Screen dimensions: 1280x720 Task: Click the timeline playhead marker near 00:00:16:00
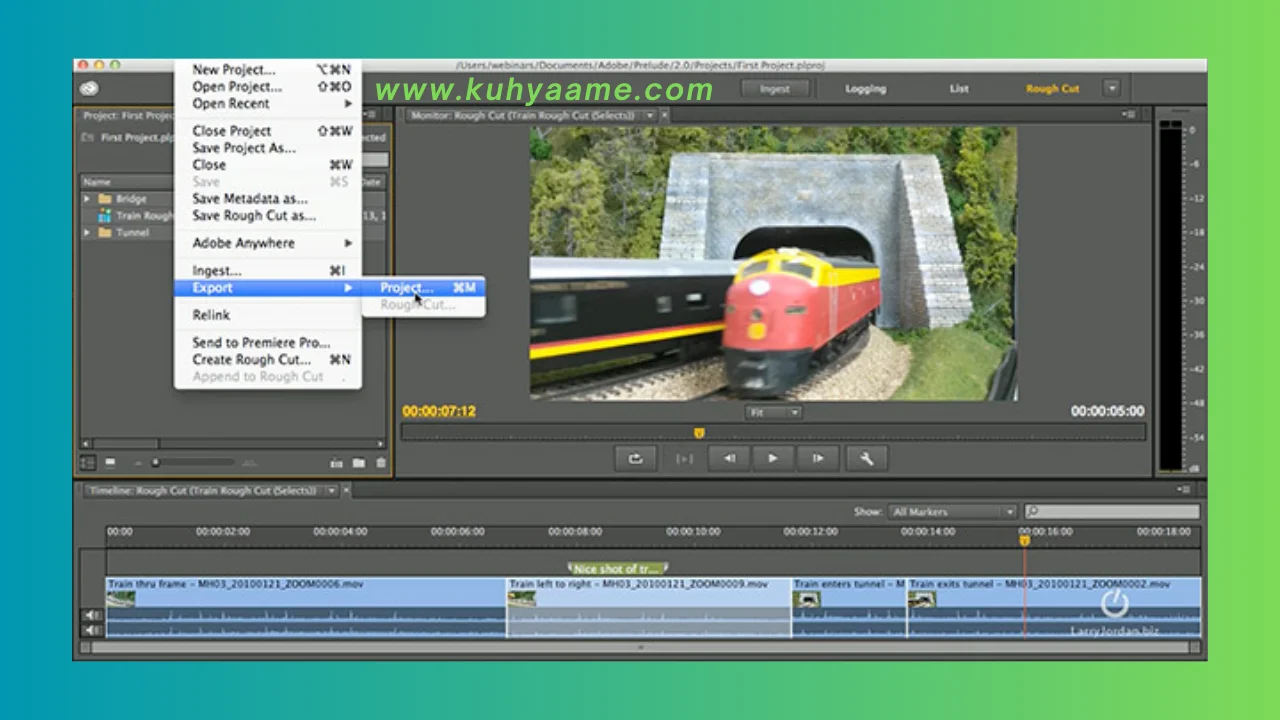1024,540
